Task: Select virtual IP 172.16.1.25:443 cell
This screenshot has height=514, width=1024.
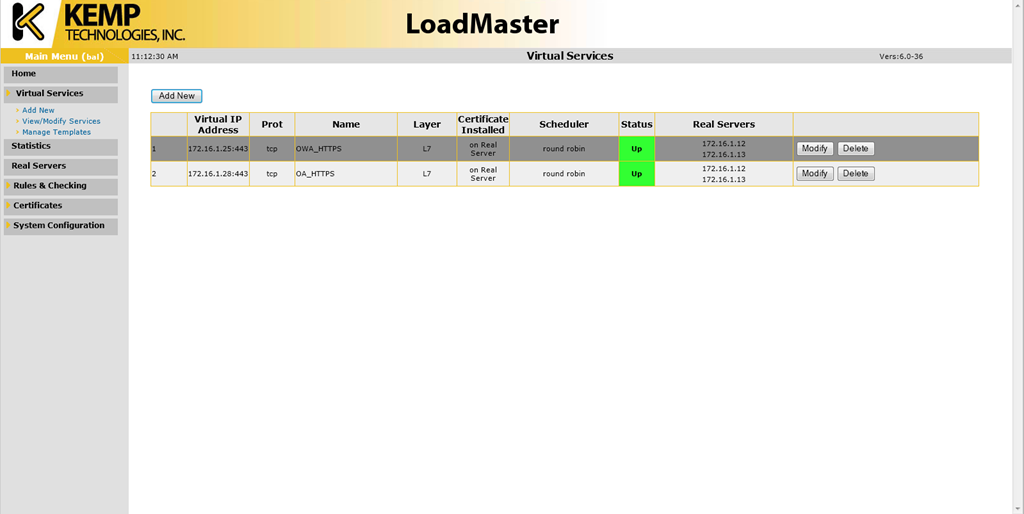Action: (x=218, y=149)
